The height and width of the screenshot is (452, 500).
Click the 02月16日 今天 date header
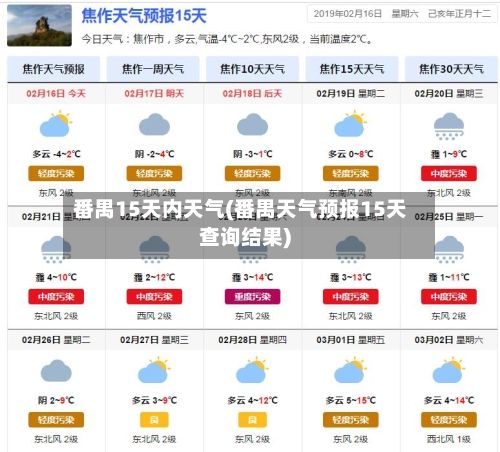coord(56,93)
